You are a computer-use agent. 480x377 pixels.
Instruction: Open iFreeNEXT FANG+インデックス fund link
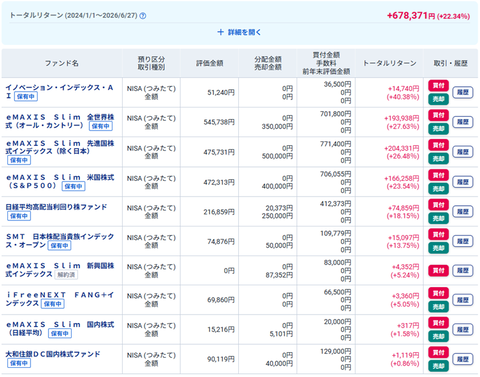click(x=60, y=299)
